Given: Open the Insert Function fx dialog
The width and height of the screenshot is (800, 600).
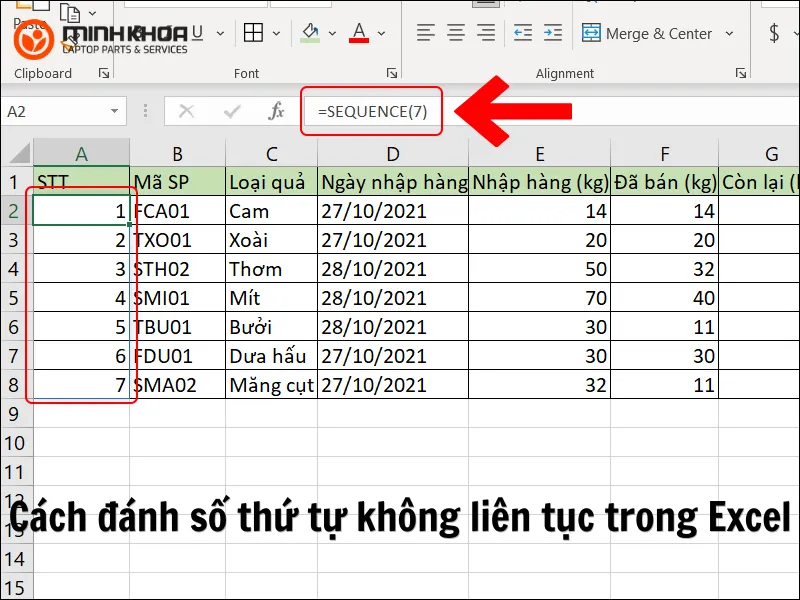Looking at the screenshot, I should point(276,111).
